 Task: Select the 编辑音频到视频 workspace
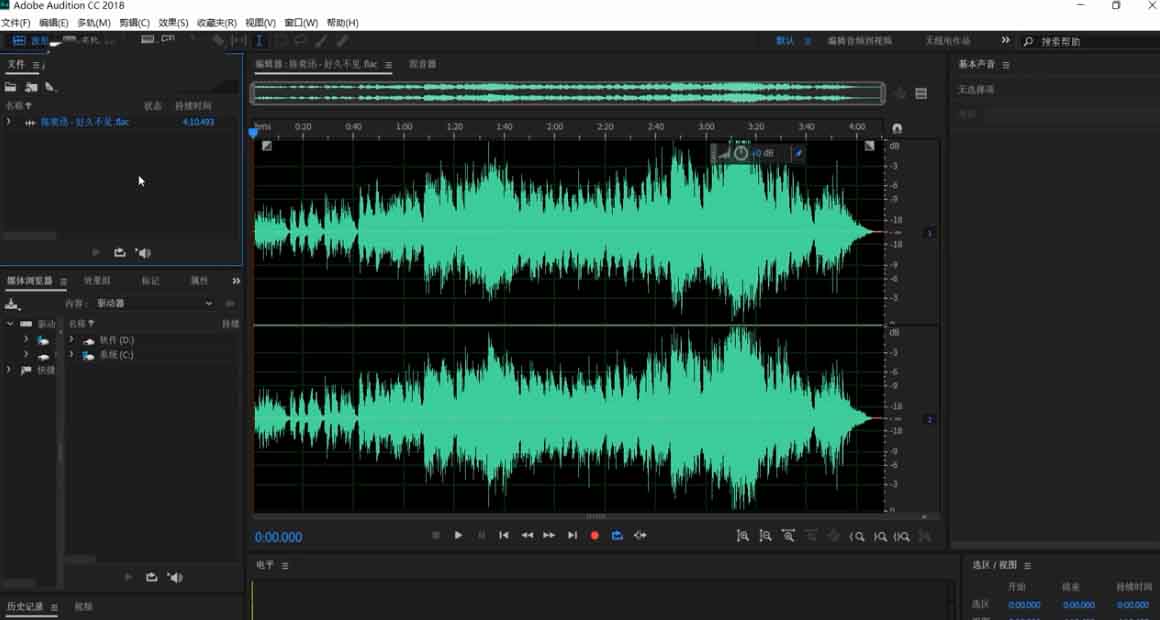pyautogui.click(x=859, y=41)
